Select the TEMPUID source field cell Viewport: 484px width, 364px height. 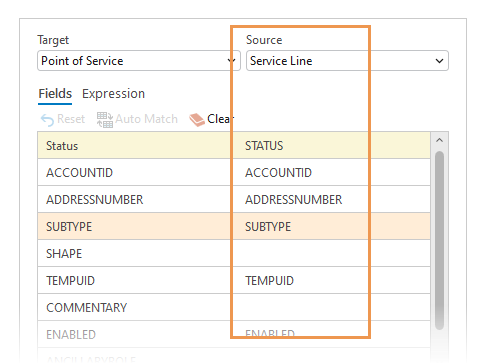pos(331,280)
